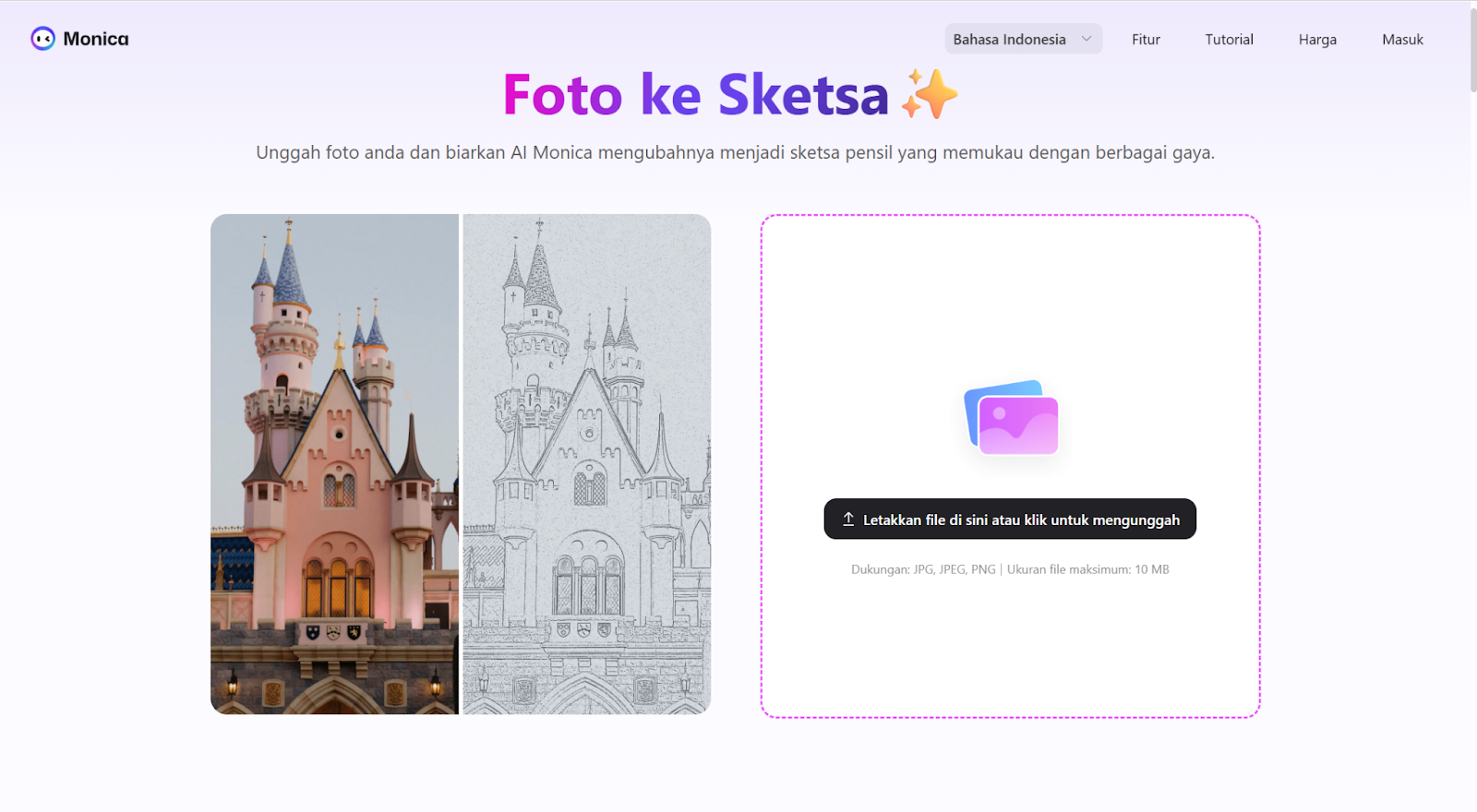The image size is (1477, 812).
Task: Click the supported formats text Dukungan: JPG, JPEG, PNG
Action: pyautogui.click(x=923, y=569)
